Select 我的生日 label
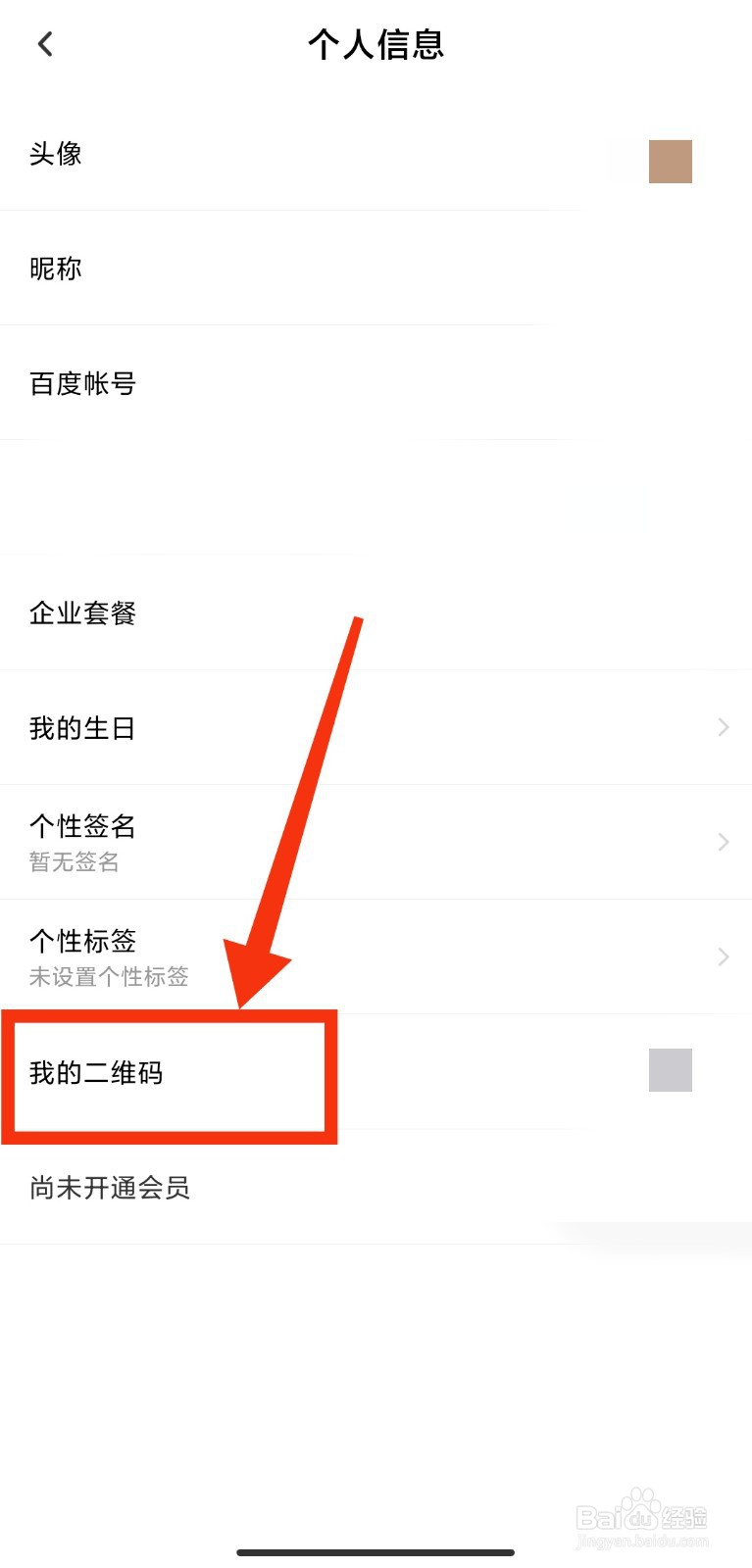The width and height of the screenshot is (752, 1568). click(x=82, y=728)
